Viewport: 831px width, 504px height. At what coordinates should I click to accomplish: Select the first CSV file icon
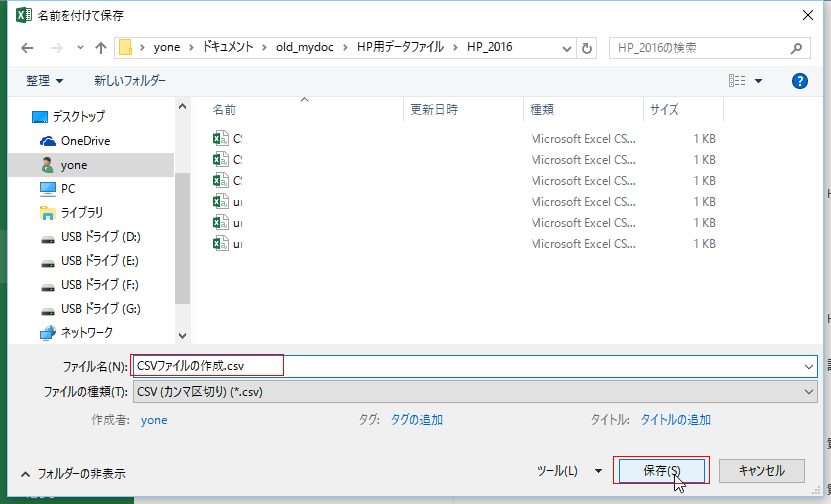tap(220, 138)
